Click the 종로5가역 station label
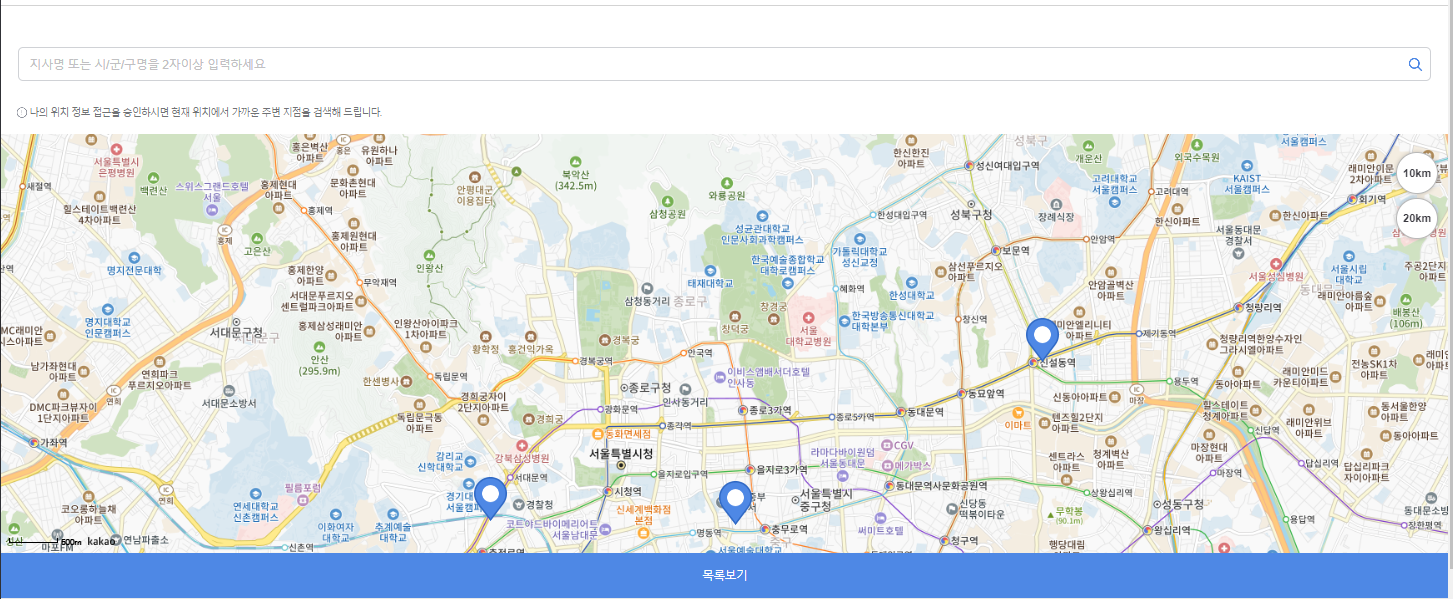1453x599 pixels. (856, 416)
